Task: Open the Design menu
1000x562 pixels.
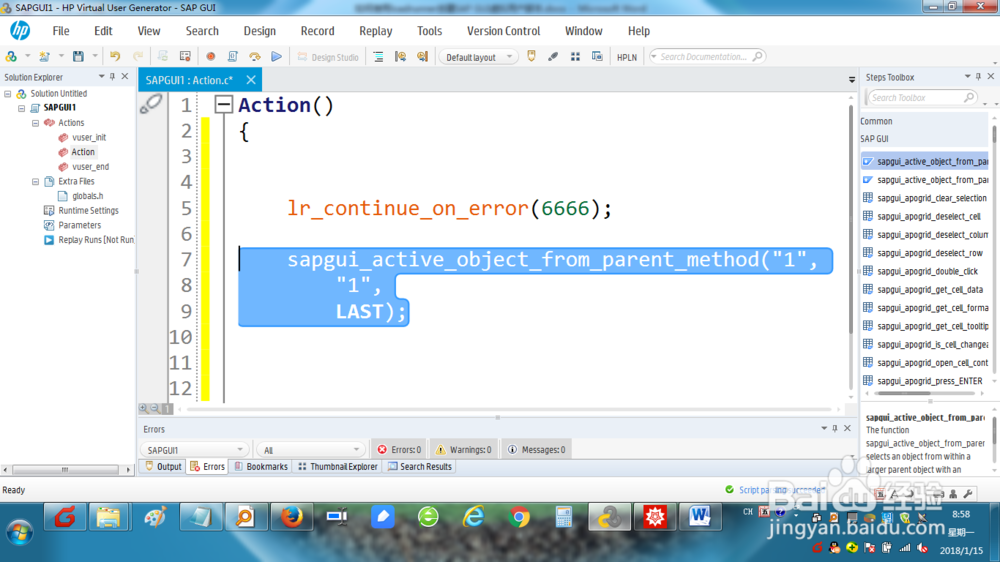Action: pyautogui.click(x=260, y=31)
